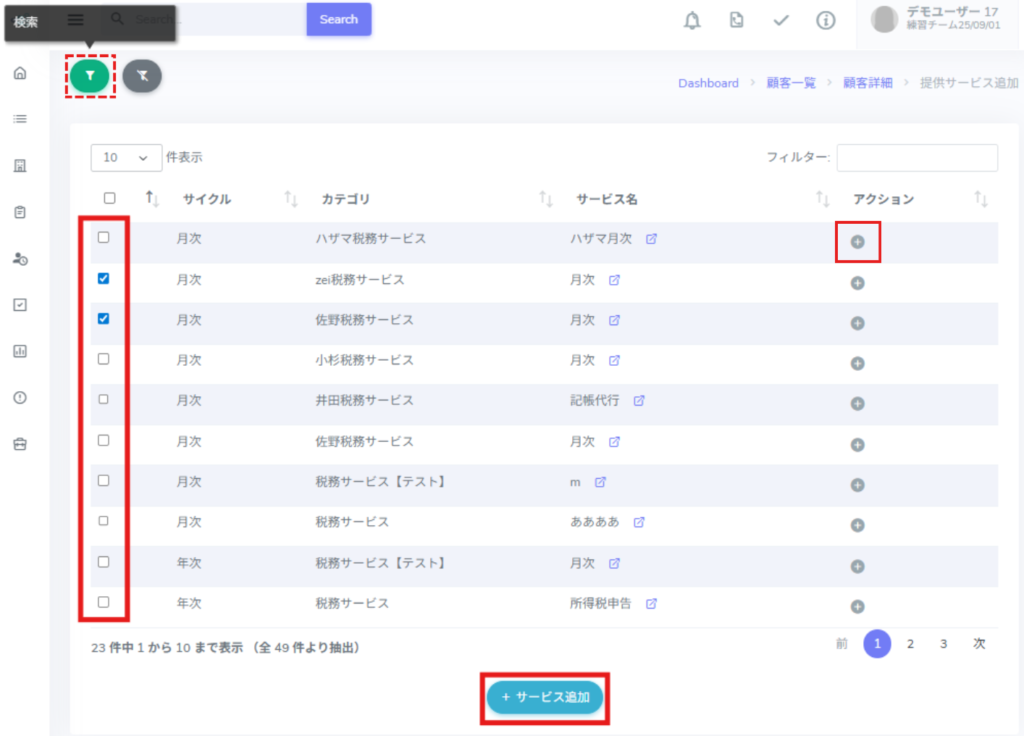Go to page 2 of results
1024x736 pixels.
[910, 645]
